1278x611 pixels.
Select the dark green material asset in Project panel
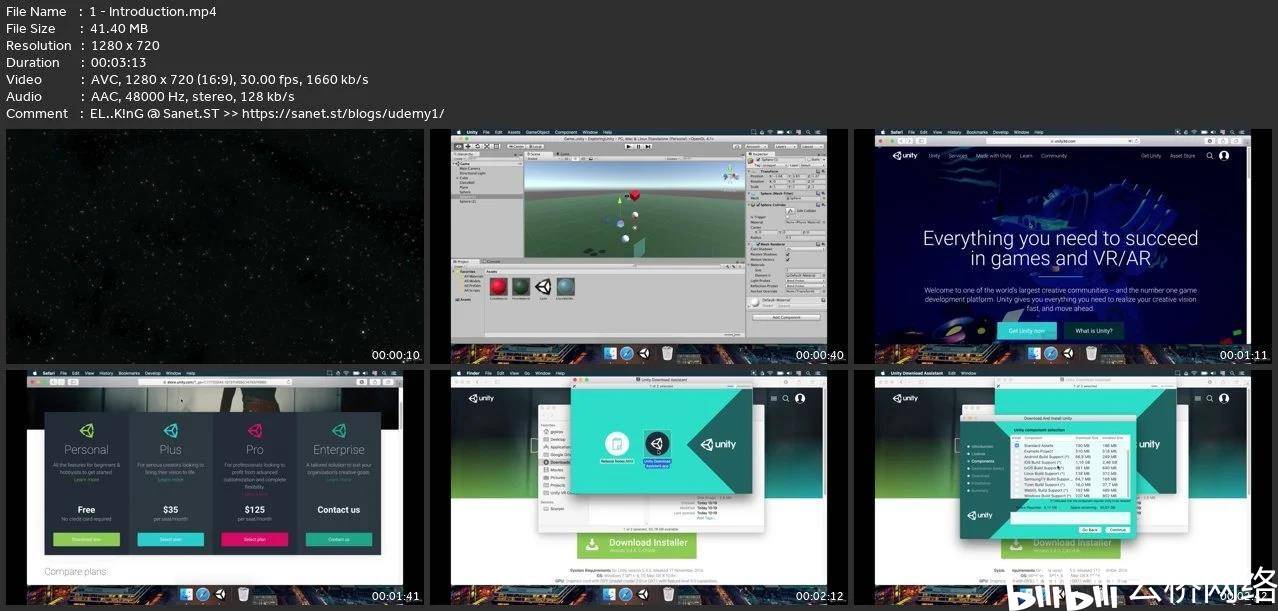click(x=521, y=286)
